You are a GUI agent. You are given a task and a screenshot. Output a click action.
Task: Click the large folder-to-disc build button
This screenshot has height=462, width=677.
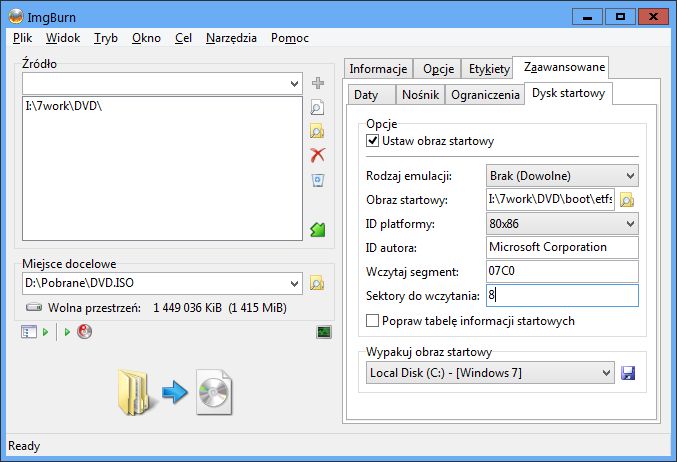coord(175,392)
